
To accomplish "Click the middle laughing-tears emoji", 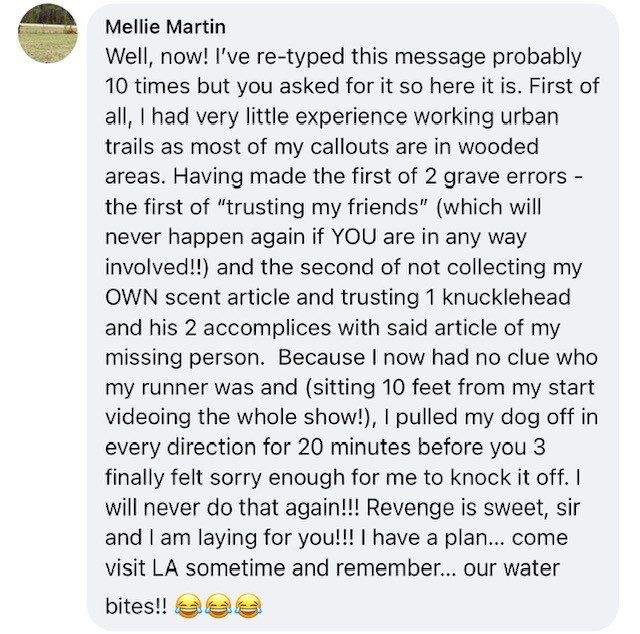I will point(216,605).
